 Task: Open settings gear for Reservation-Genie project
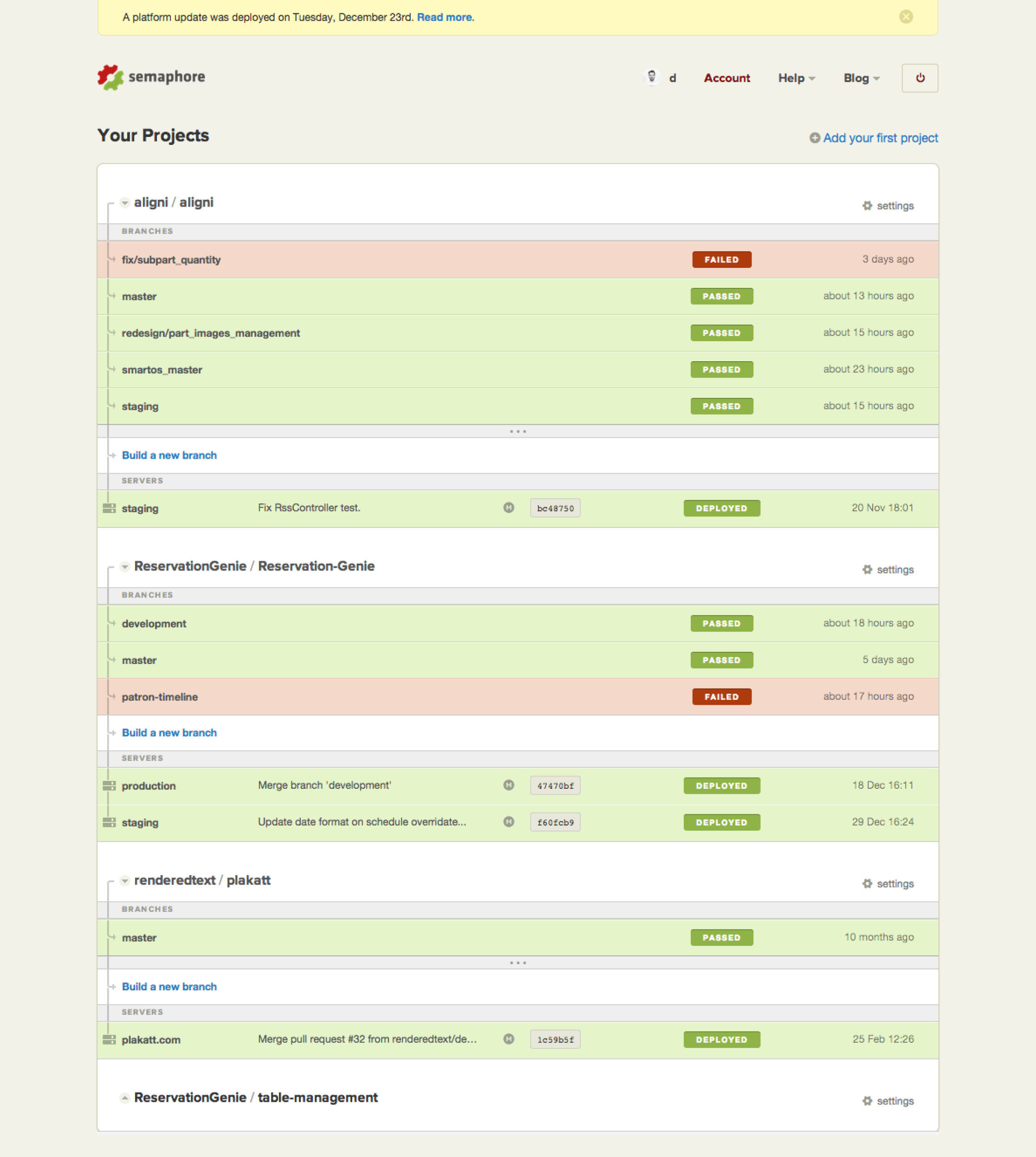[867, 569]
